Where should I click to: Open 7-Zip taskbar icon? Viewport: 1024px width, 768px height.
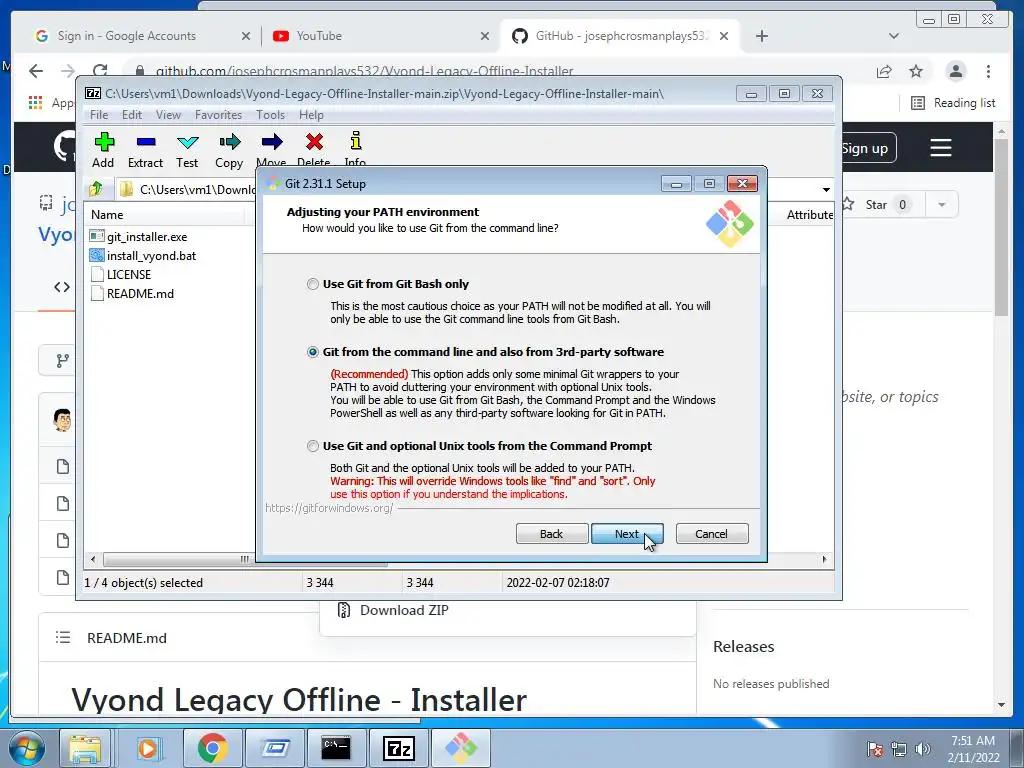pyautogui.click(x=398, y=748)
